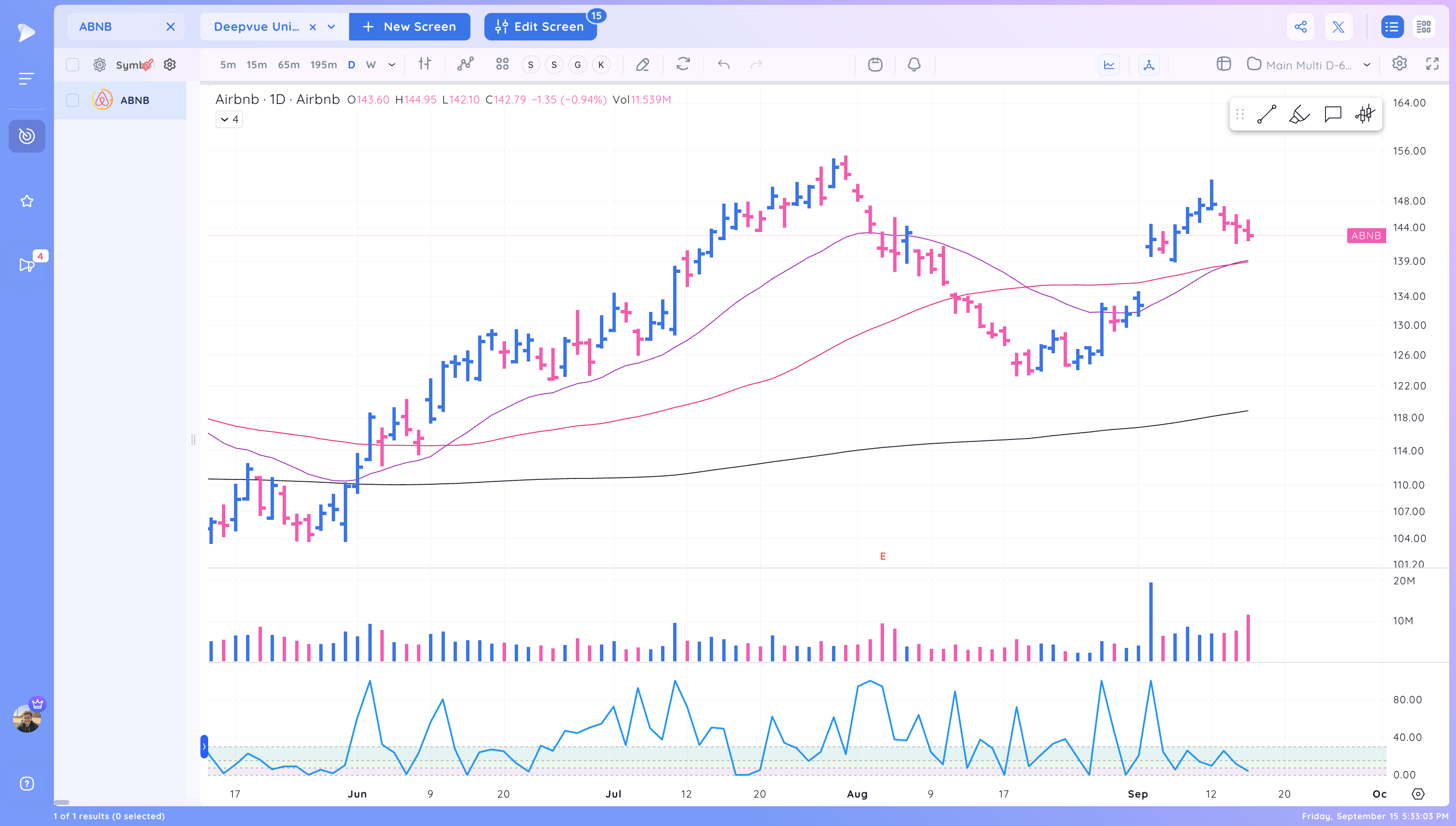Viewport: 1456px width, 826px height.
Task: Close the ABNB tab
Action: 170,26
